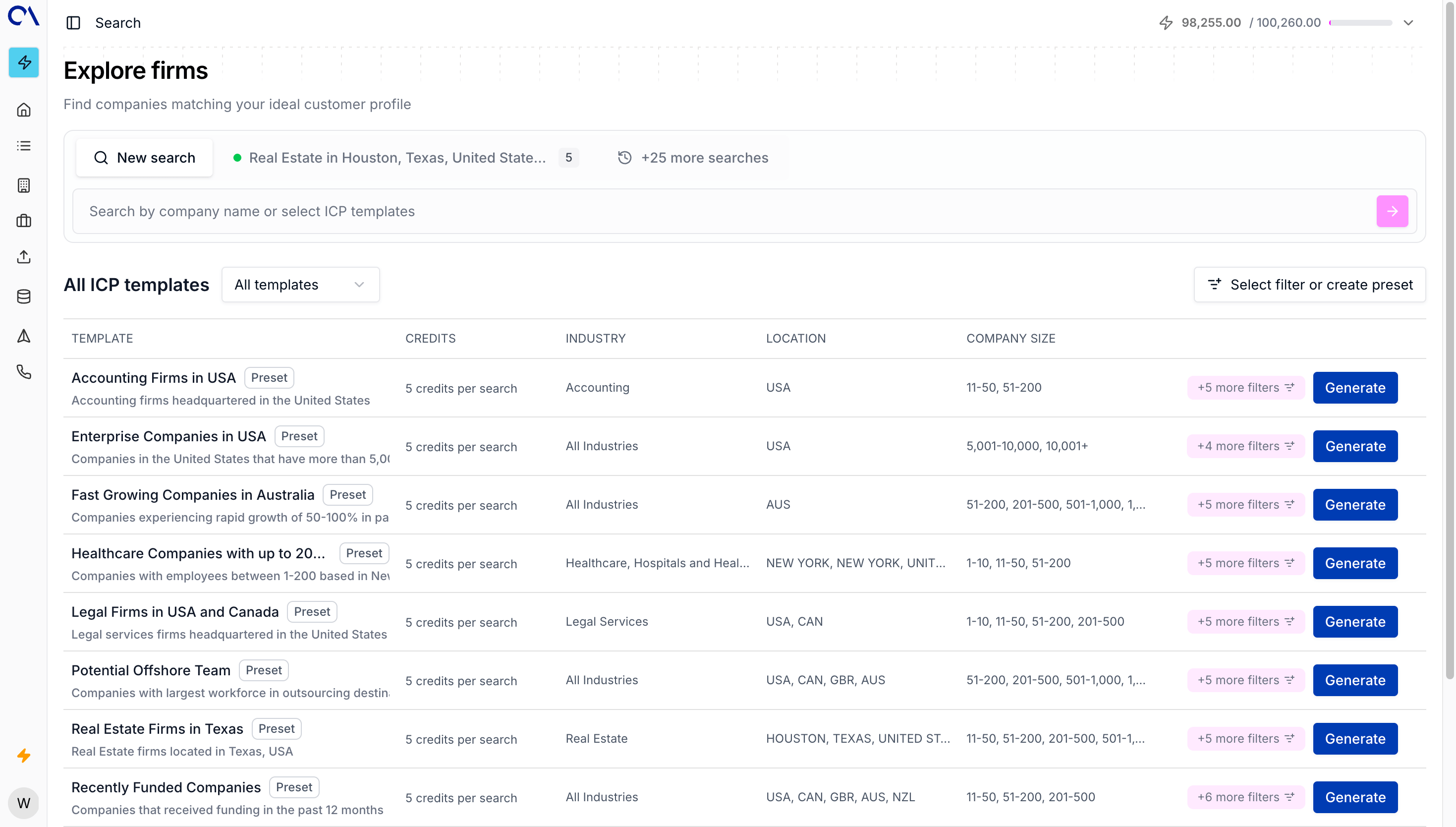Open the W user avatar menu
Image resolution: width=1456 pixels, height=827 pixels.
[23, 803]
